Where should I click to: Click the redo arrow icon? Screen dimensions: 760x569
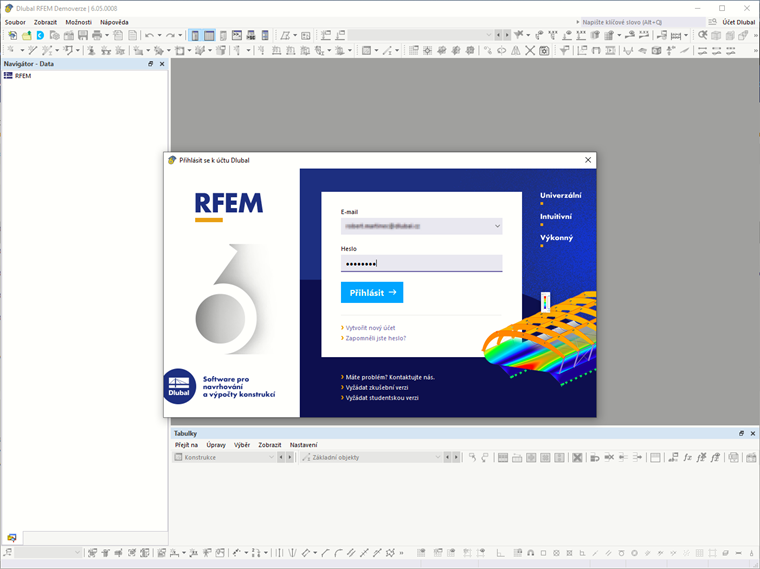[x=170, y=35]
